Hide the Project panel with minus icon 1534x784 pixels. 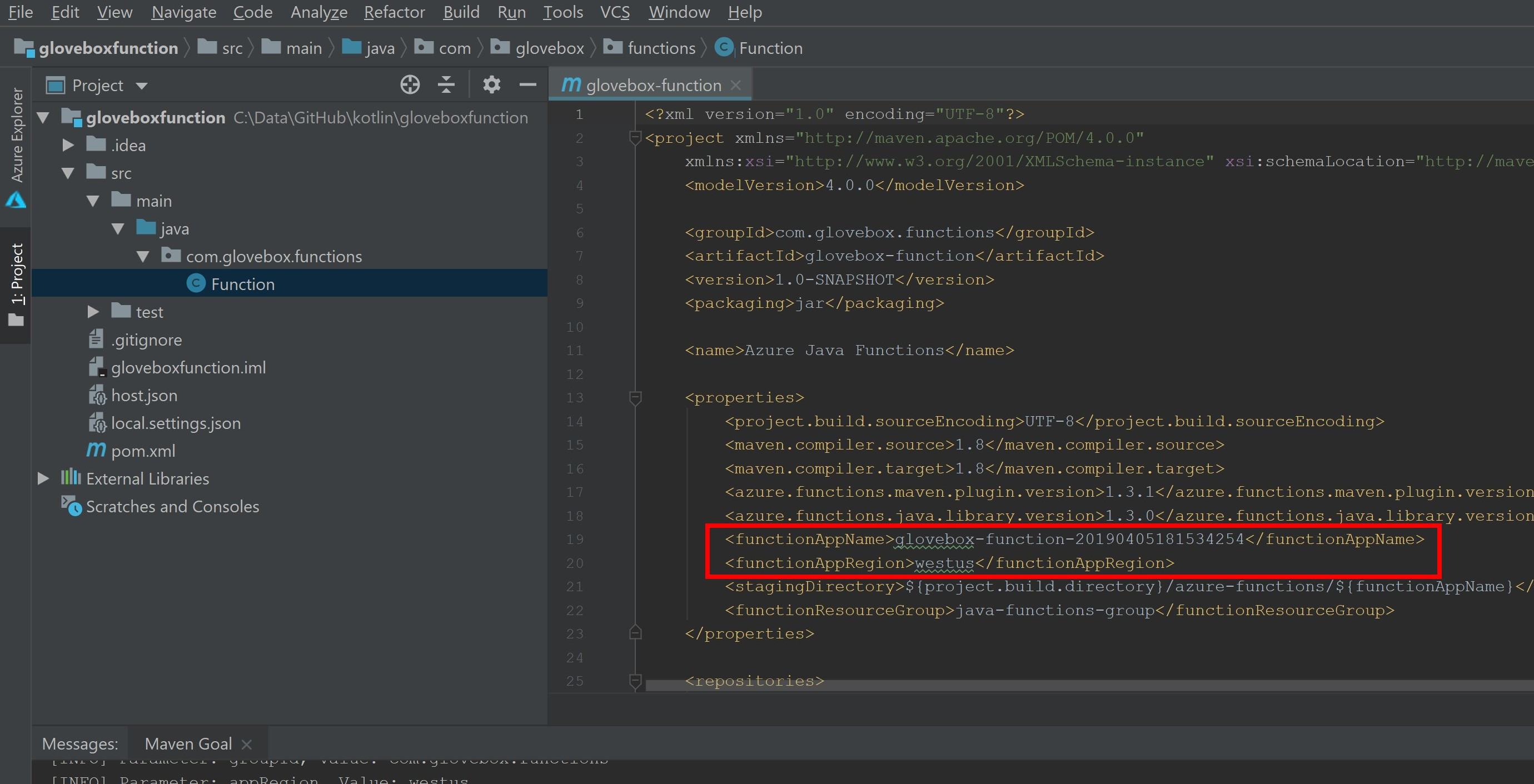click(x=527, y=85)
